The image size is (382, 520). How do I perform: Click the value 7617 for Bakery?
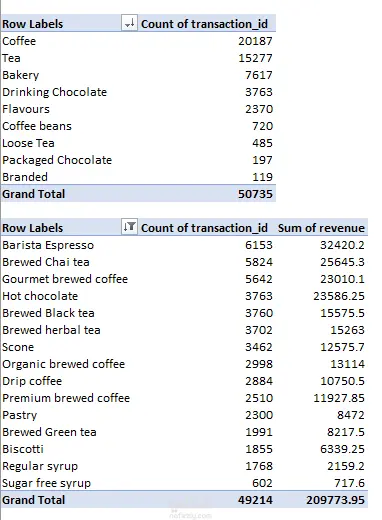[x=259, y=75]
